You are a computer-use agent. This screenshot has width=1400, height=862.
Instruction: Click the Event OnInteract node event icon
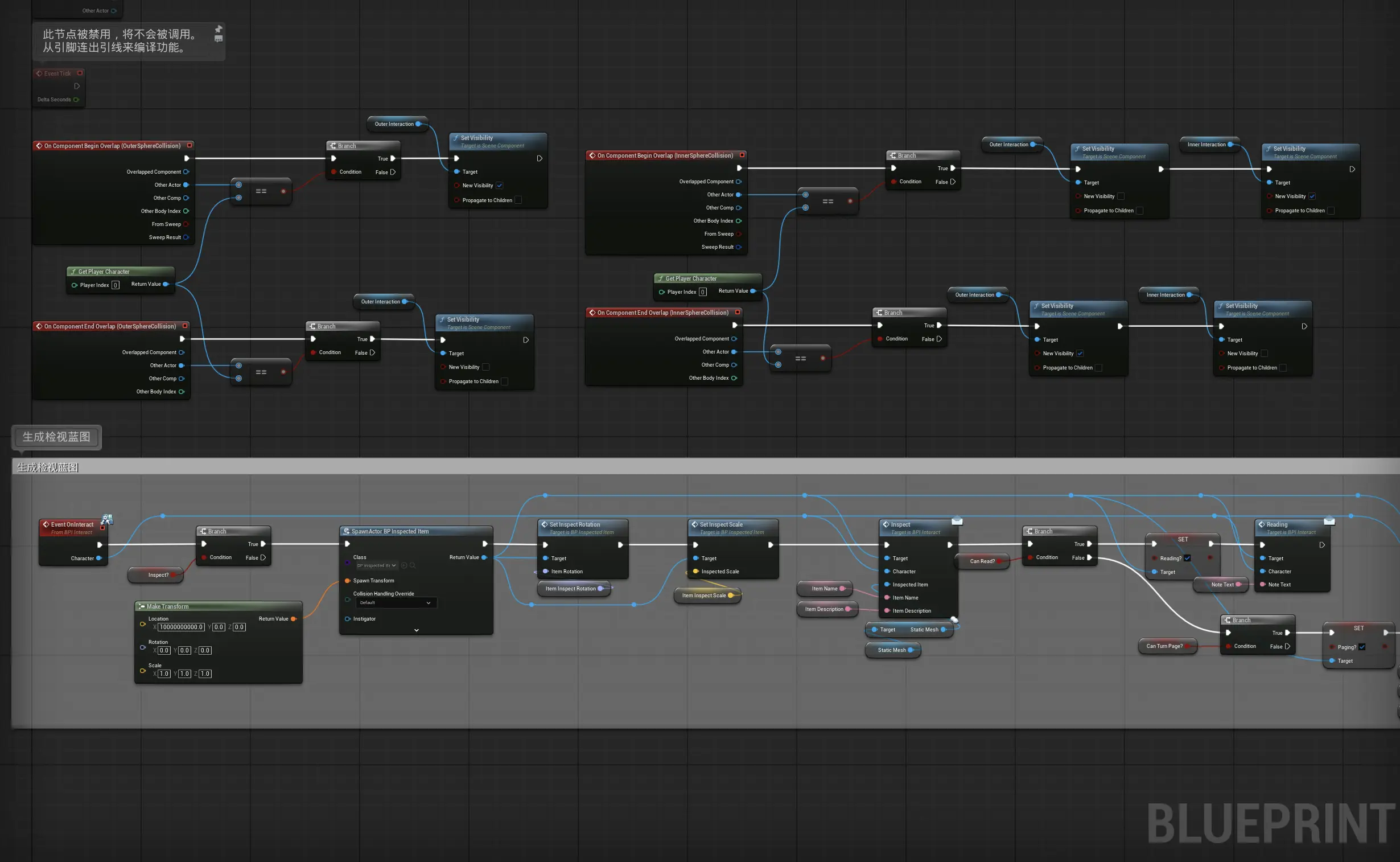46,524
